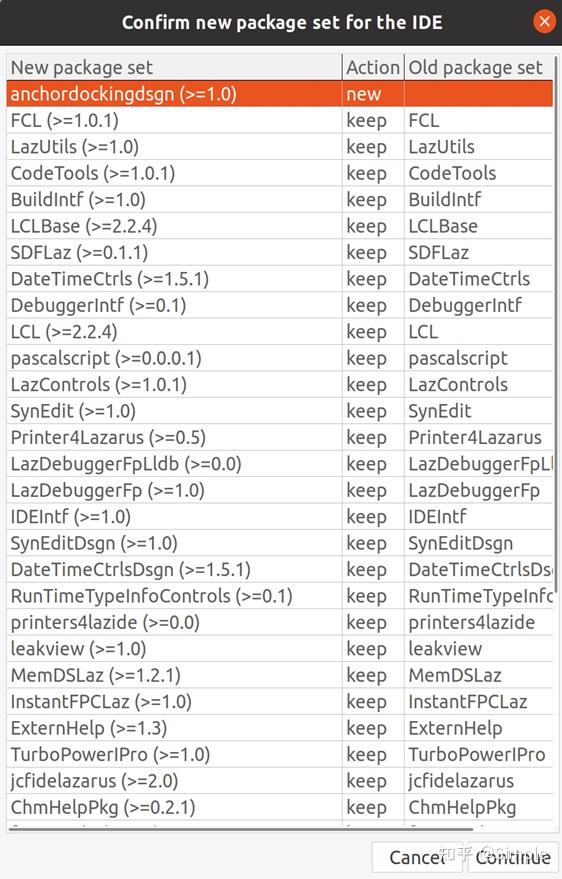562x879 pixels.
Task: Select the anchordockingdsgn (>=1.0) row
Action: click(280, 94)
